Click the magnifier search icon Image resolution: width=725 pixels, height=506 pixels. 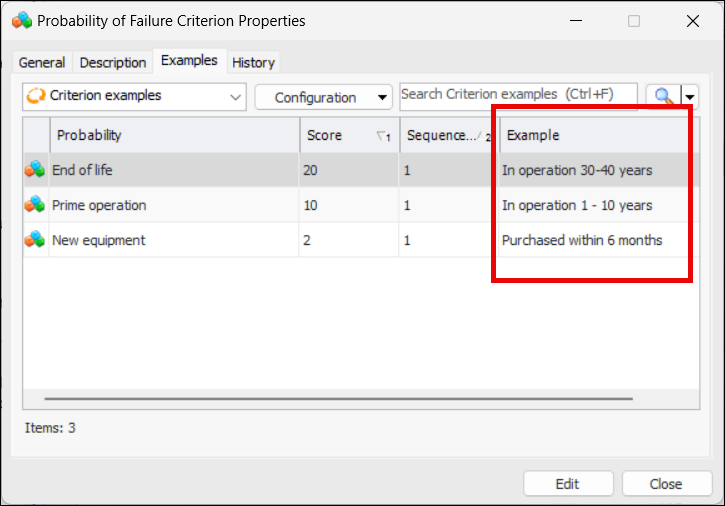coord(662,96)
